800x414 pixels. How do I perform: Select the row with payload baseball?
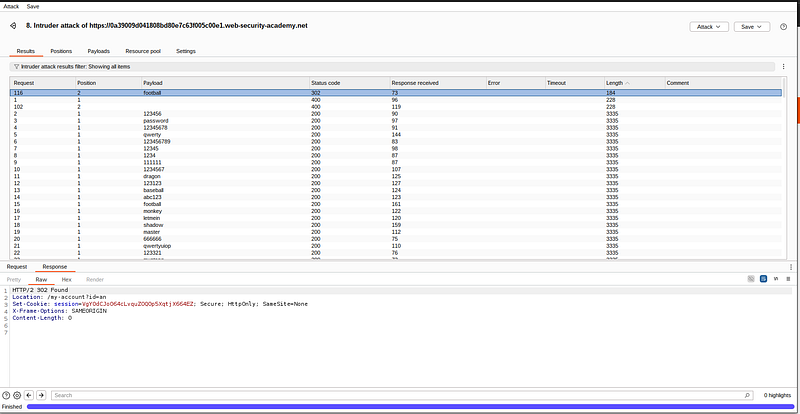click(396, 190)
